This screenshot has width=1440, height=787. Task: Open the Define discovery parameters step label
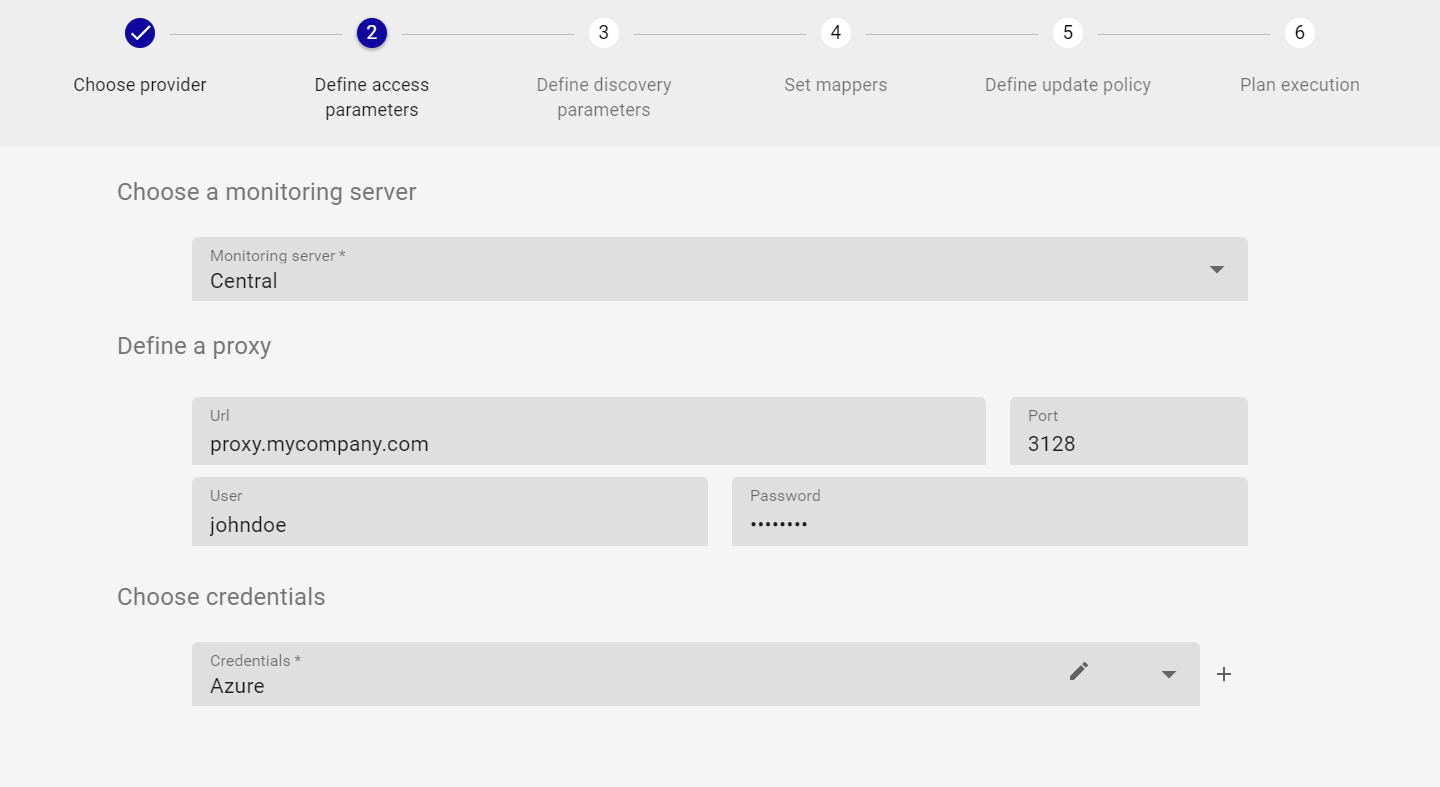click(x=603, y=97)
